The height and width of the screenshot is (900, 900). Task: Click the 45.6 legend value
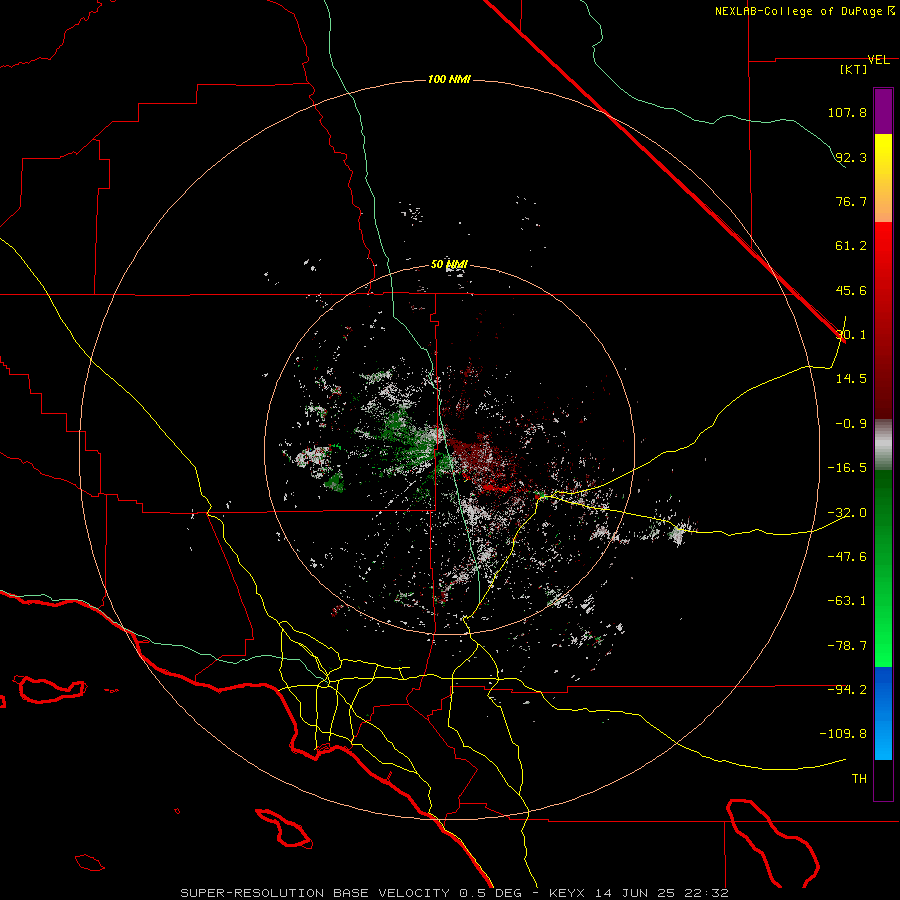(851, 290)
